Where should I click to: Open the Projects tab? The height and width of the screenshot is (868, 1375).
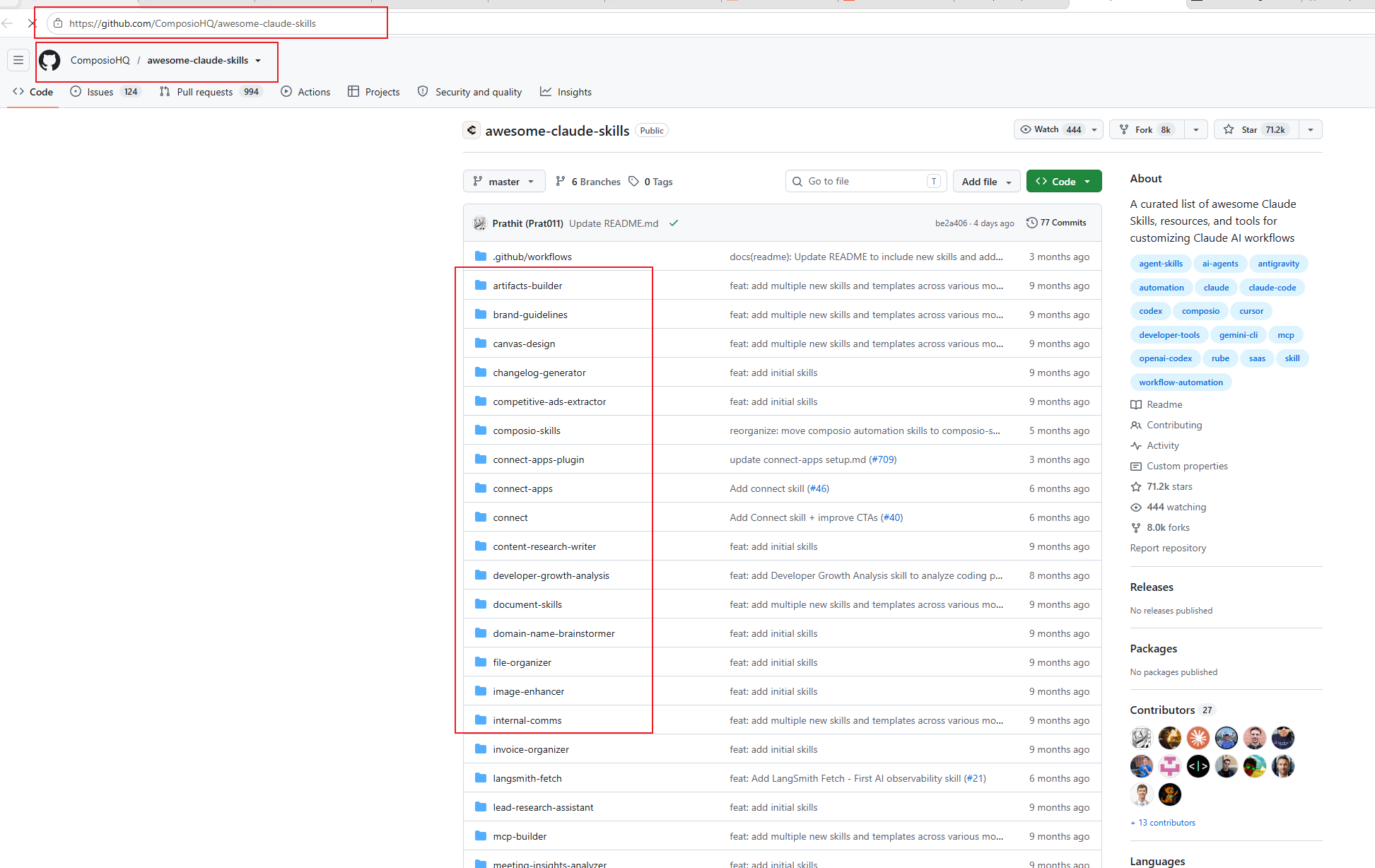pos(374,92)
